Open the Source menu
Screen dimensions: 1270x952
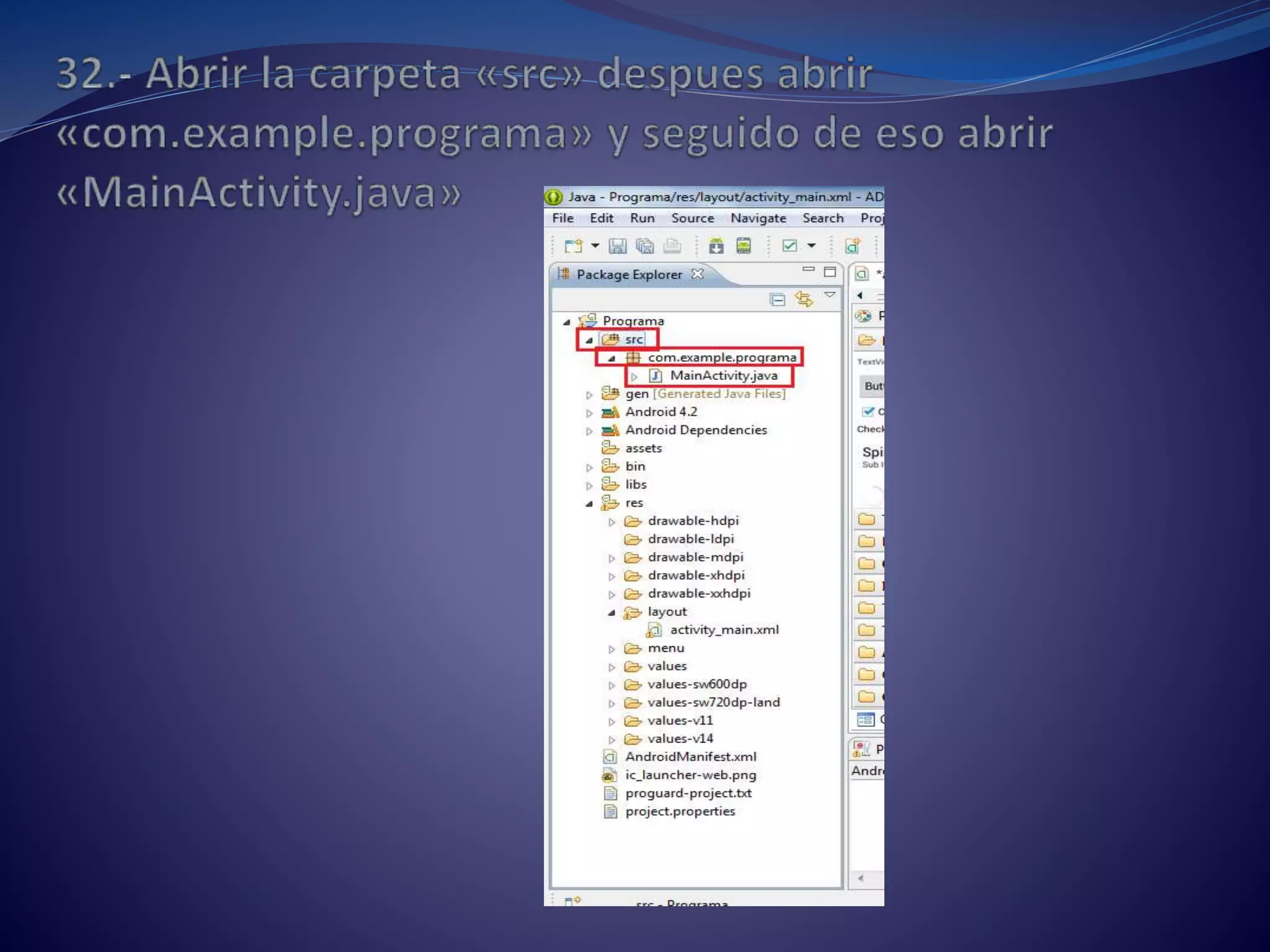(x=692, y=218)
